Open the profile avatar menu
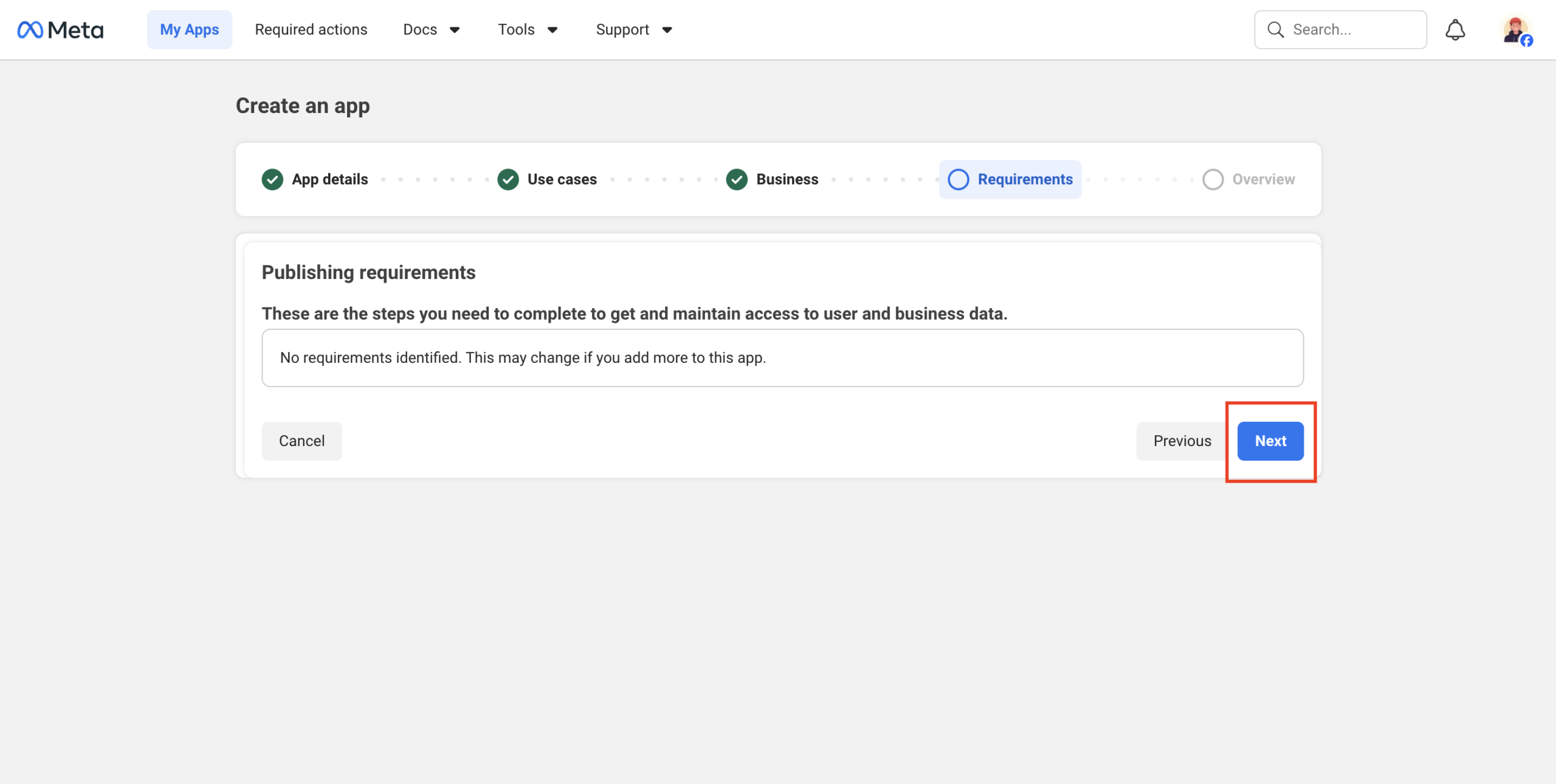The width and height of the screenshot is (1556, 784). 1516,30
